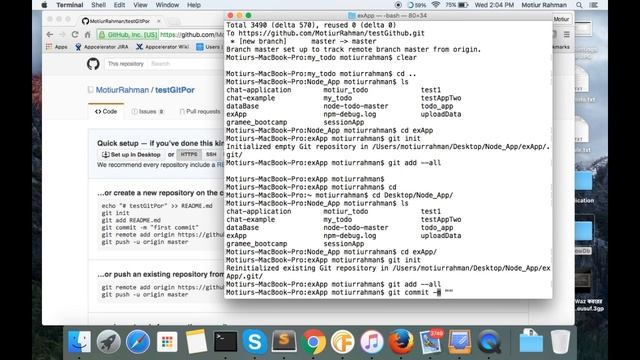Select the SSH clone option
Screen dimensions: 640x360
pos(211,154)
